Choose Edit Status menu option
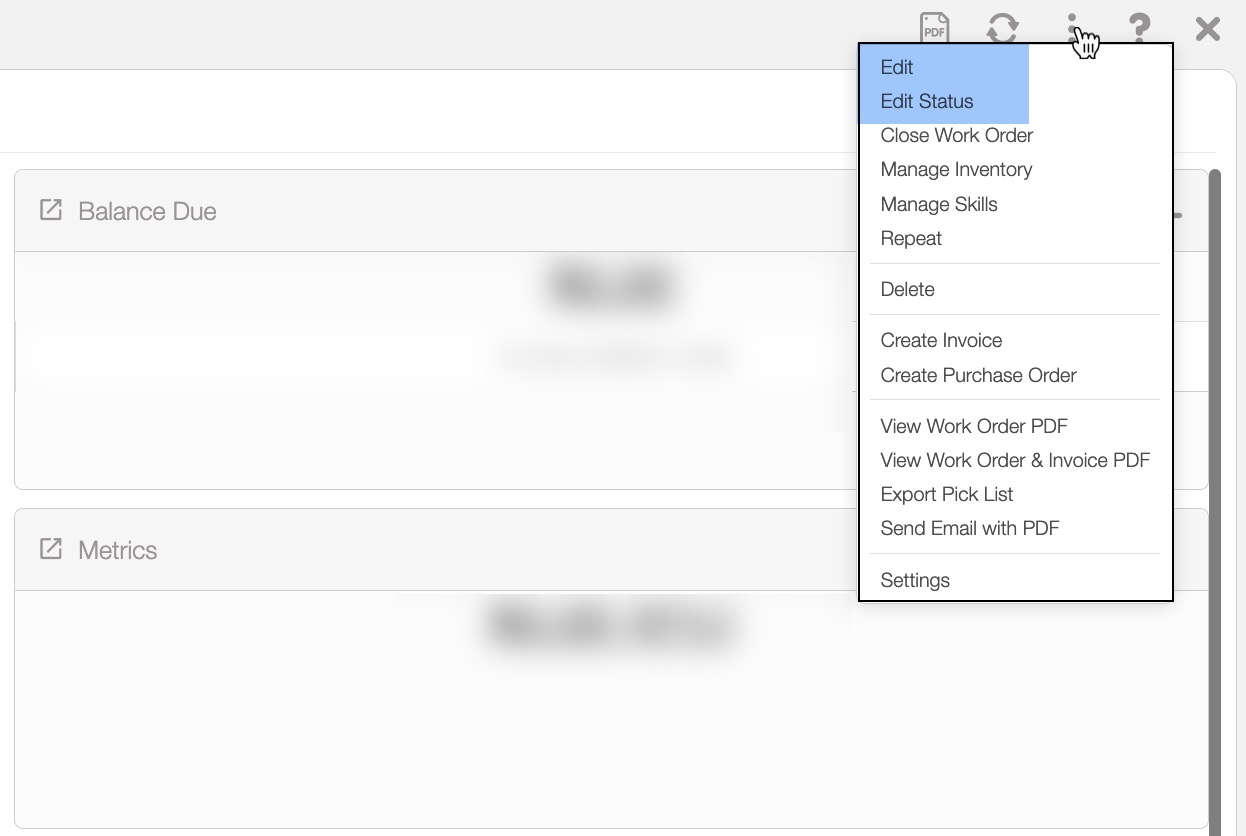 pyautogui.click(x=927, y=101)
